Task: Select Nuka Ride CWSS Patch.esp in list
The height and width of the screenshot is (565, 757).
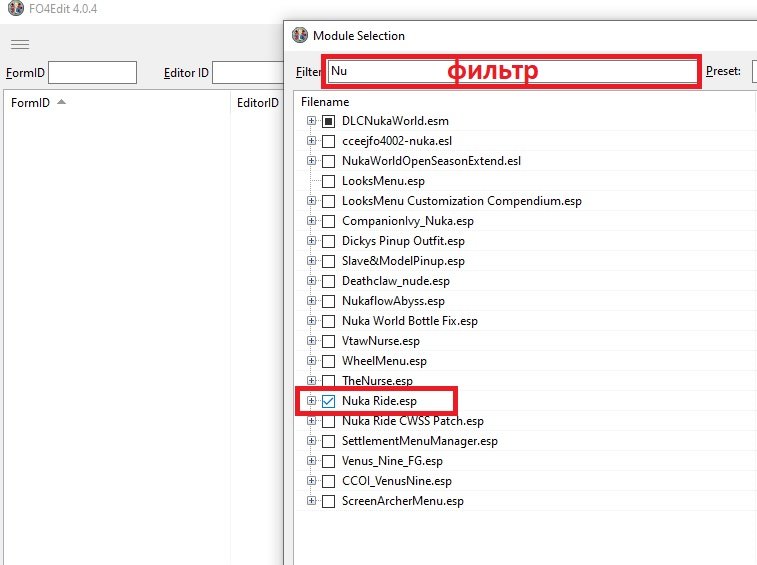Action: pos(412,421)
